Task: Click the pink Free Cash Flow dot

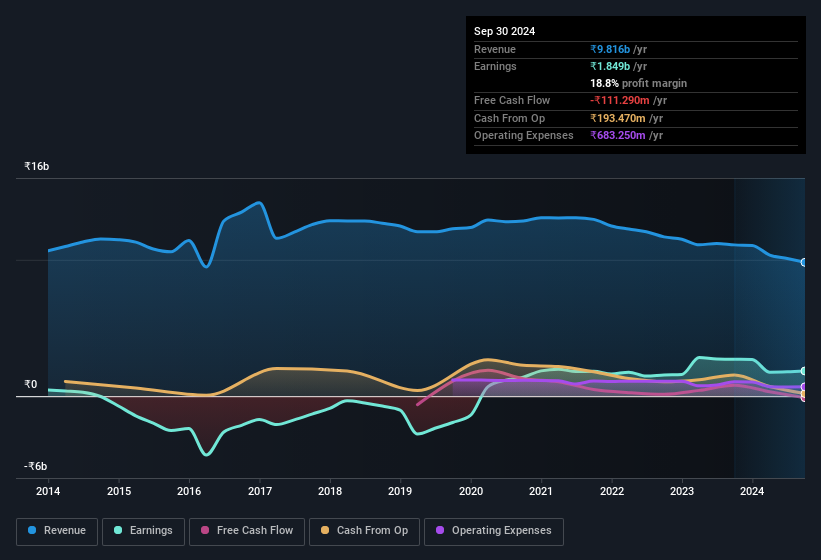Action: [205, 530]
